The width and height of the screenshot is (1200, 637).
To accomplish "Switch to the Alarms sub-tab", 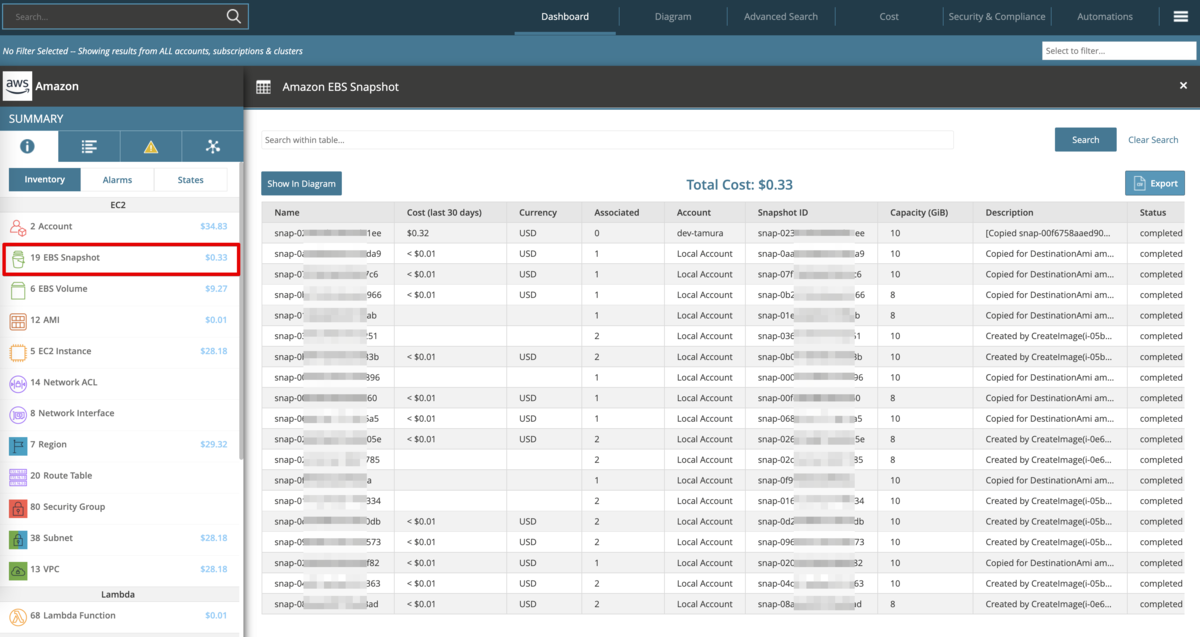I will pyautogui.click(x=117, y=180).
